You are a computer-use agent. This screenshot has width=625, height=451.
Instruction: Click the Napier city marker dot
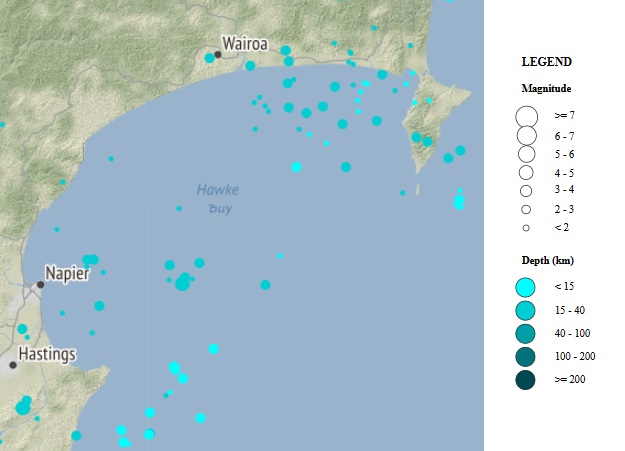tap(41, 284)
